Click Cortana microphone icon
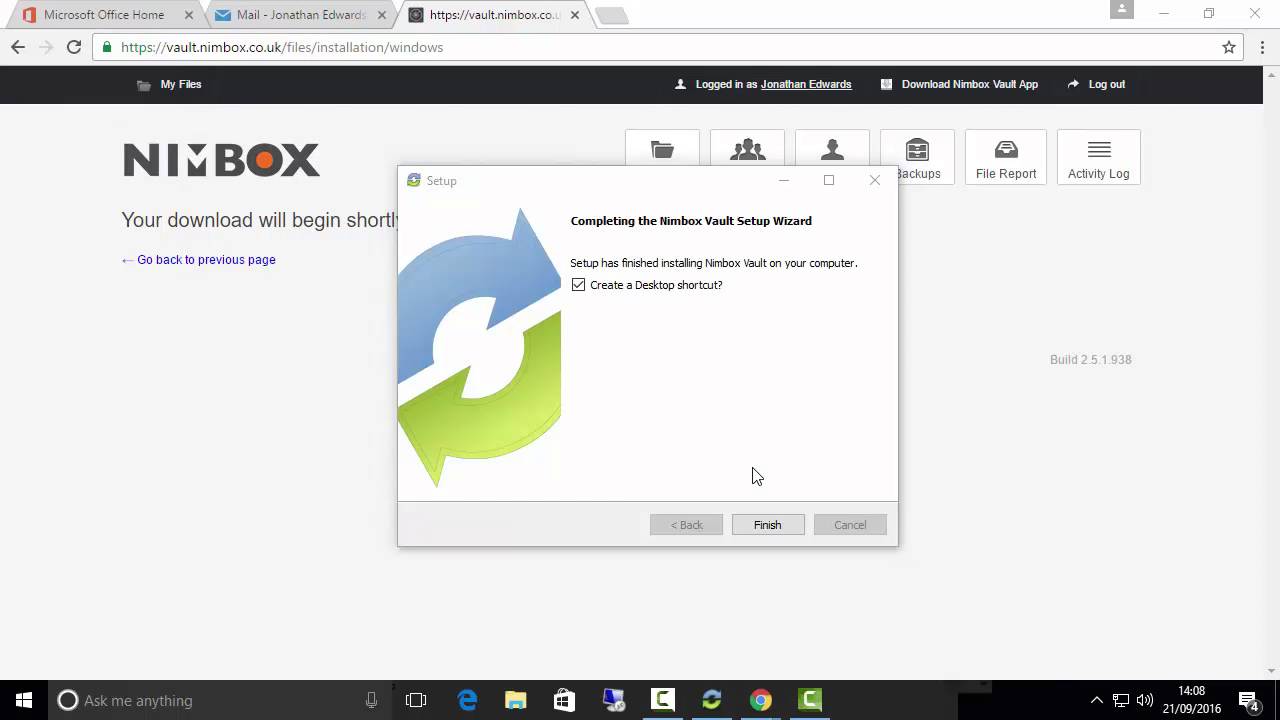1280x720 pixels. tap(371, 700)
